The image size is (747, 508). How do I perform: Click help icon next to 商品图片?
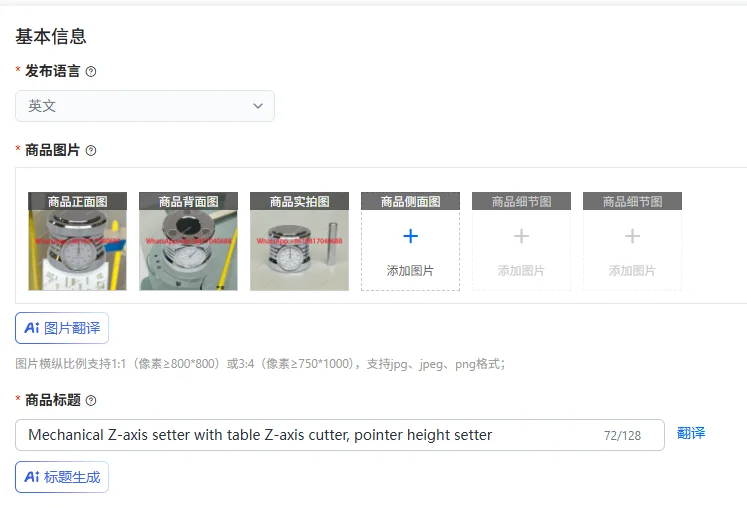click(x=91, y=151)
